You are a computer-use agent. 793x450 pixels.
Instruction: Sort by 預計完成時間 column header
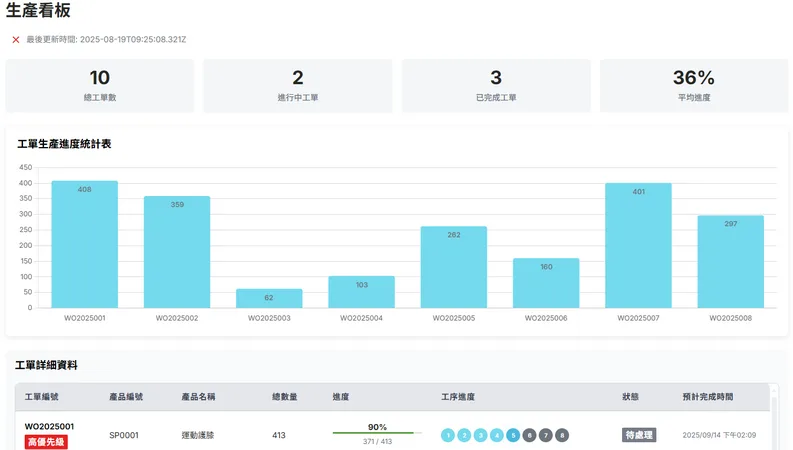click(707, 397)
